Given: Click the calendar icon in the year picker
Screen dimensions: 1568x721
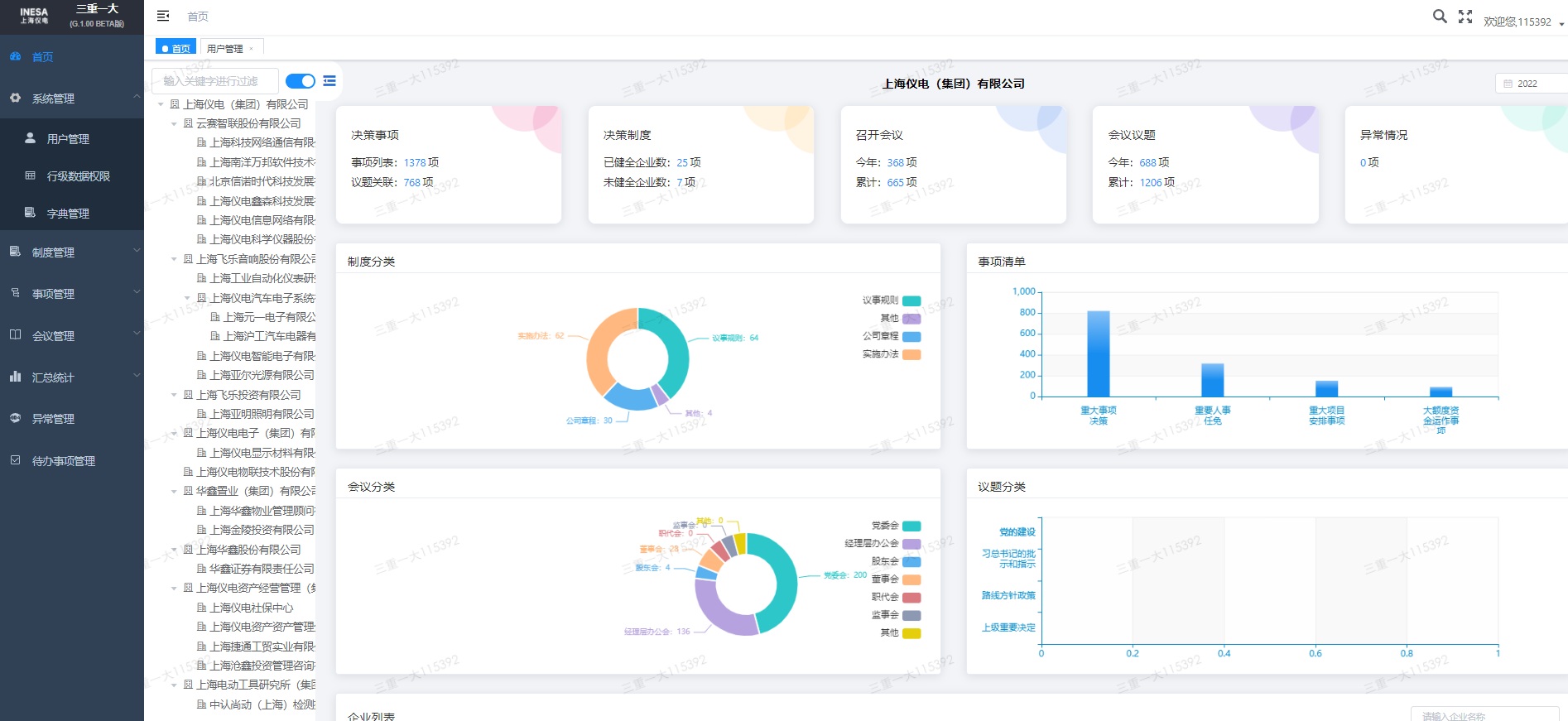Looking at the screenshot, I should 1508,84.
